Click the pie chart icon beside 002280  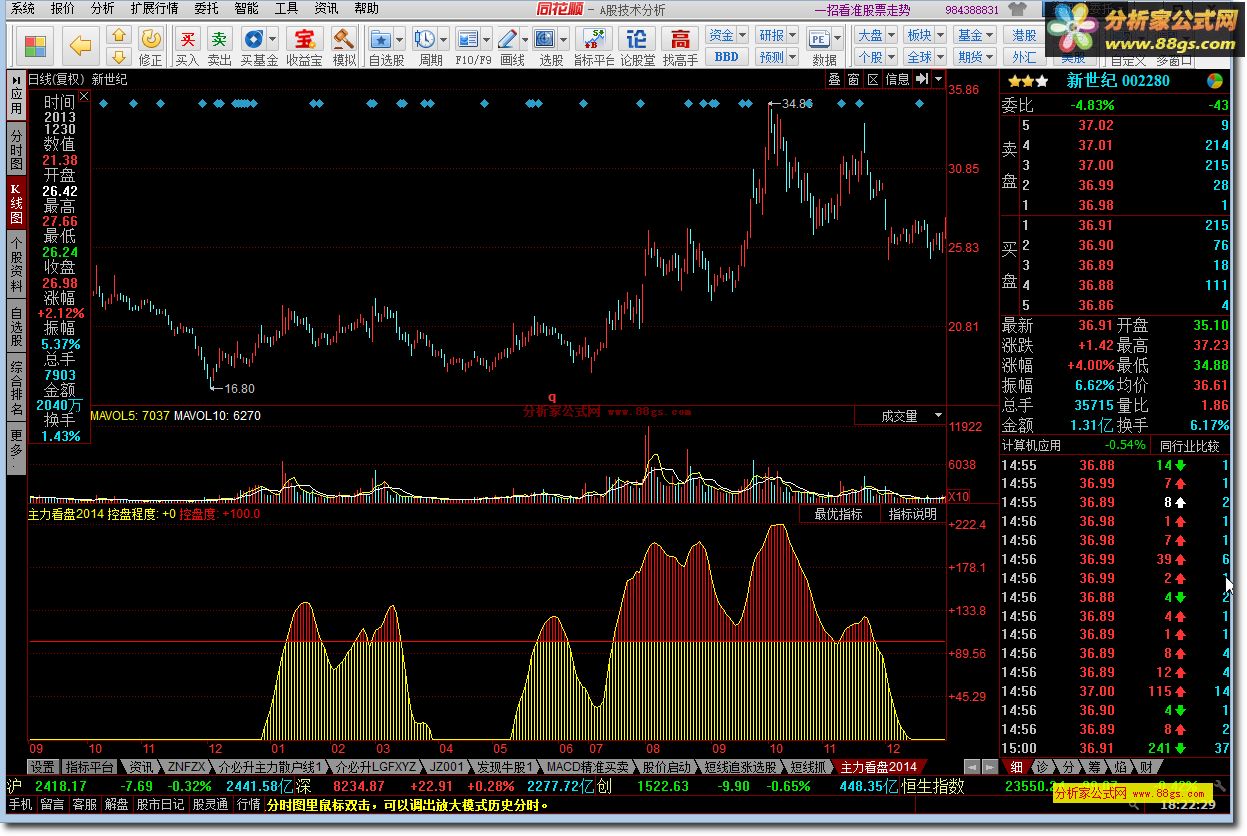point(1215,81)
